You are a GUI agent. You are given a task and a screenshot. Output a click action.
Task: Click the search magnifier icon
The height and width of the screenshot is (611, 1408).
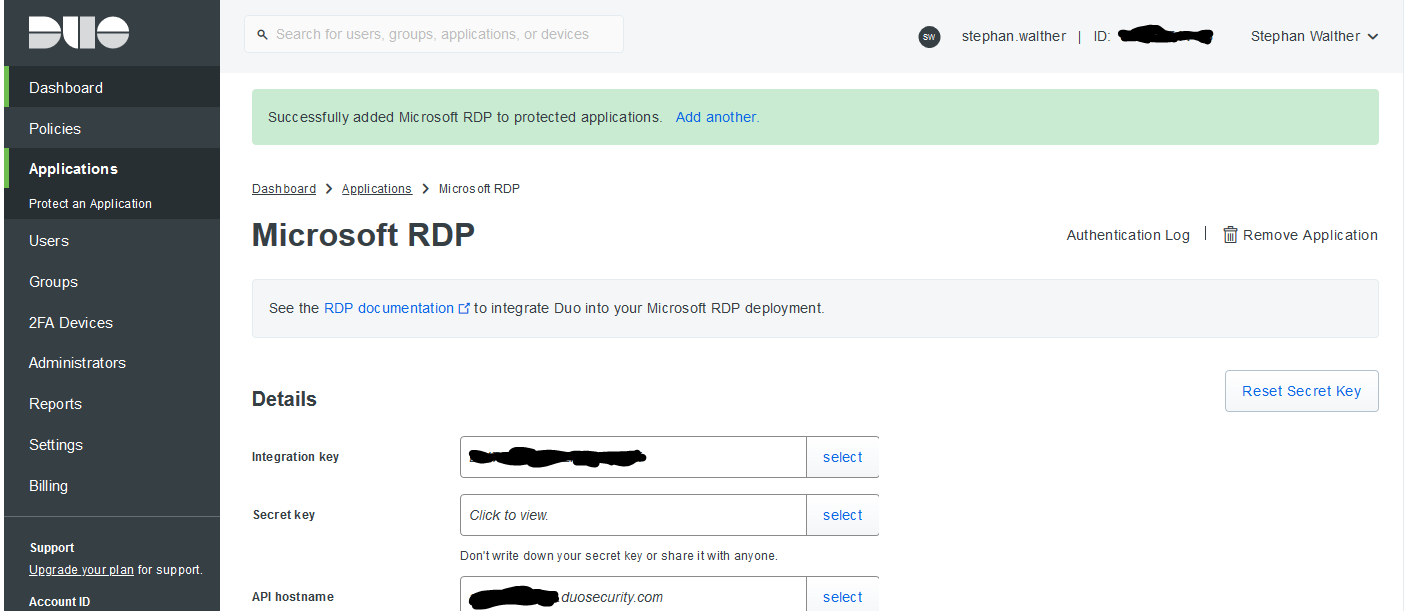[x=262, y=34]
